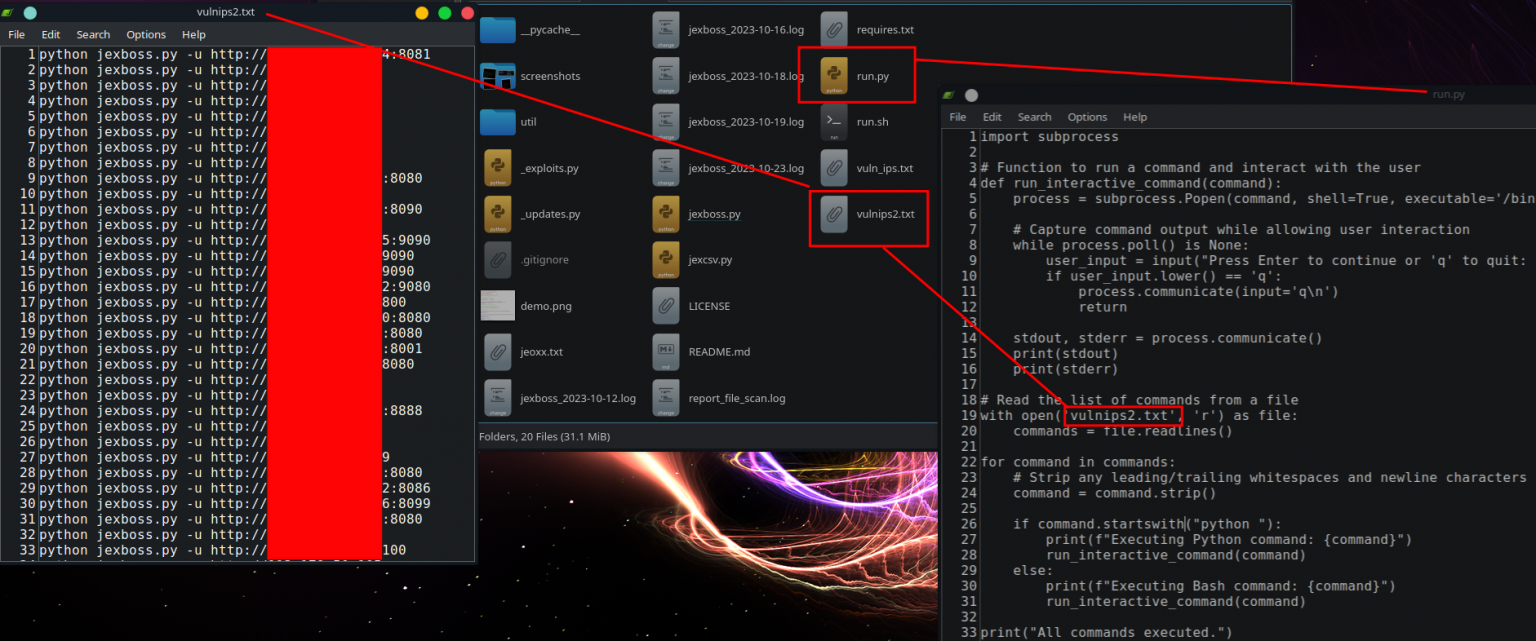The width and height of the screenshot is (1536, 641).
Task: Select the hidden .gitignore file
Action: tap(497, 259)
